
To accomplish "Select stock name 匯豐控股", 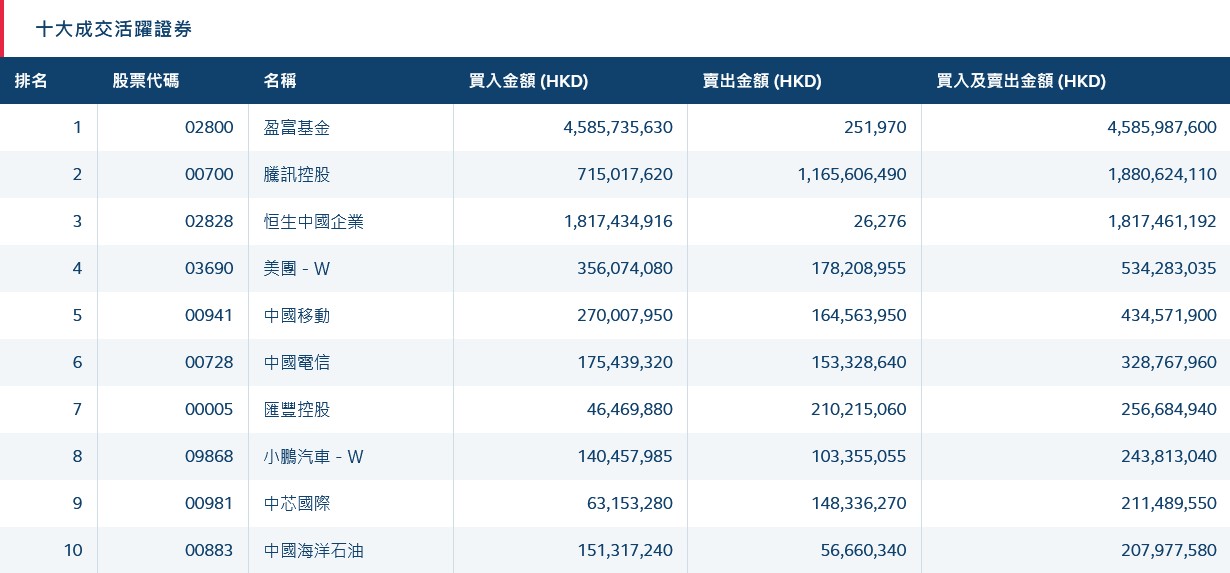I will [x=297, y=409].
